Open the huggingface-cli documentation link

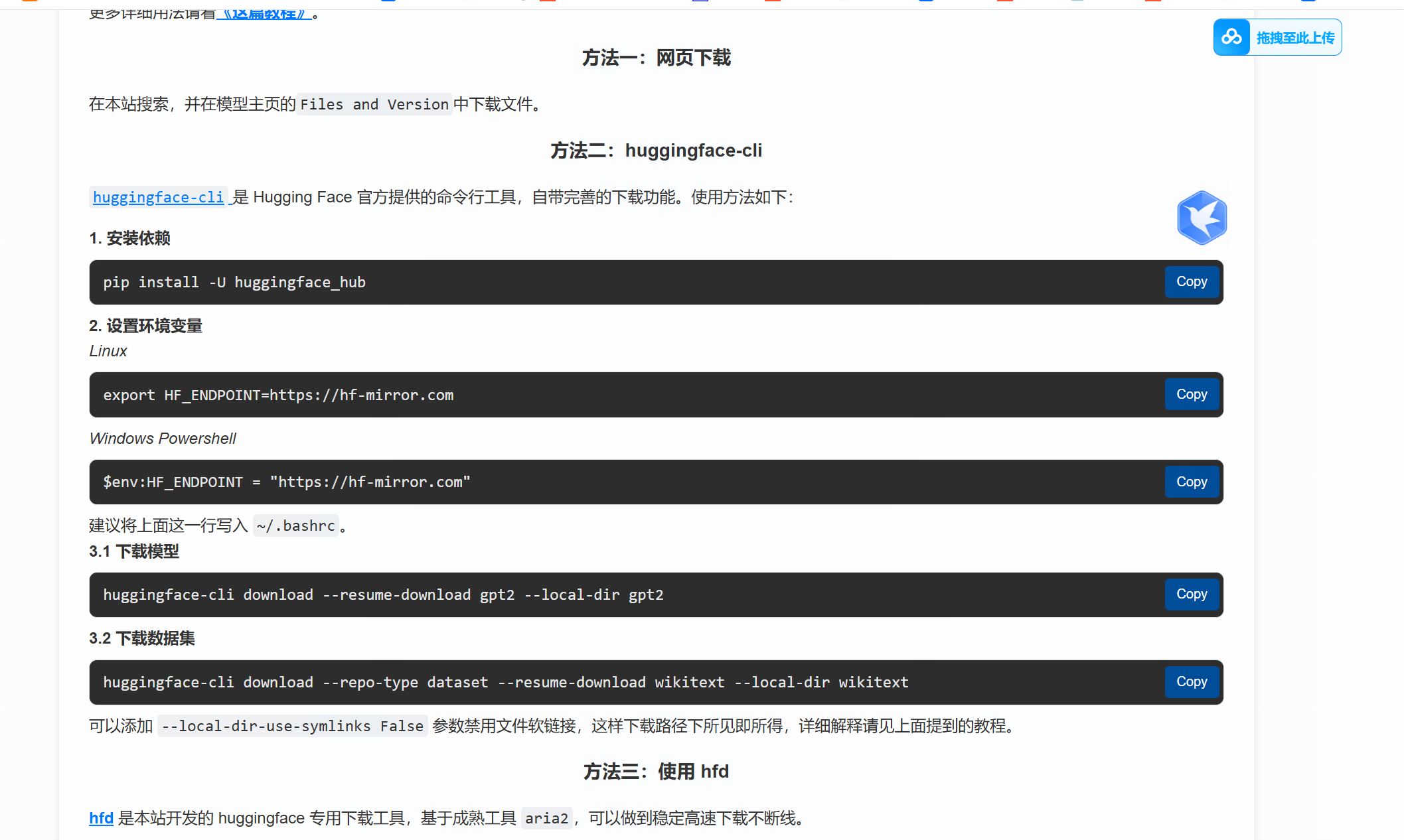pos(158,197)
